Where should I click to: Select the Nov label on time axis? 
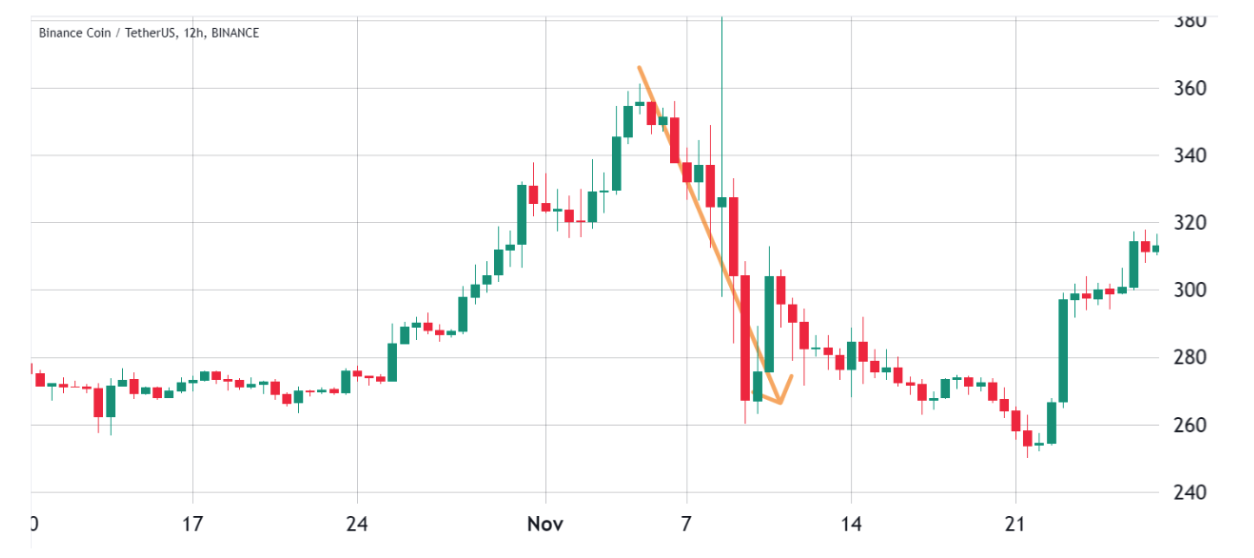pyautogui.click(x=546, y=523)
